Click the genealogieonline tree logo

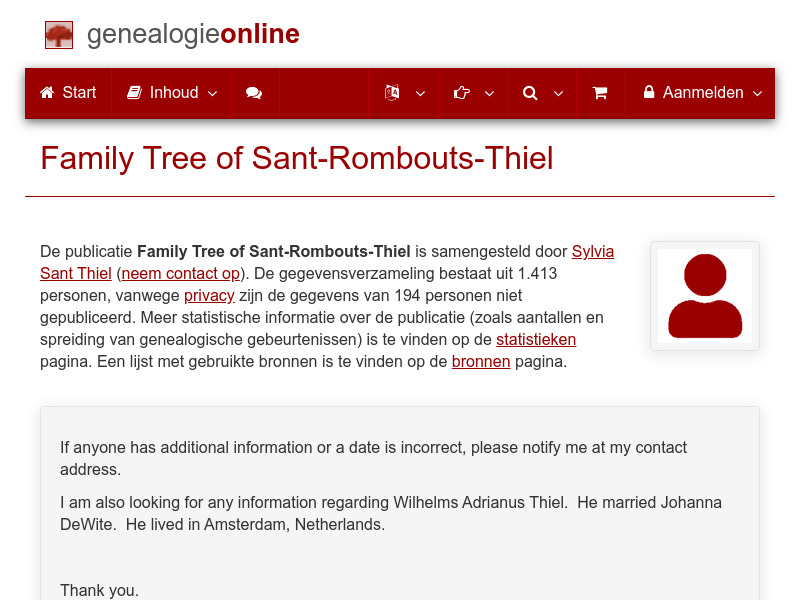point(58,34)
